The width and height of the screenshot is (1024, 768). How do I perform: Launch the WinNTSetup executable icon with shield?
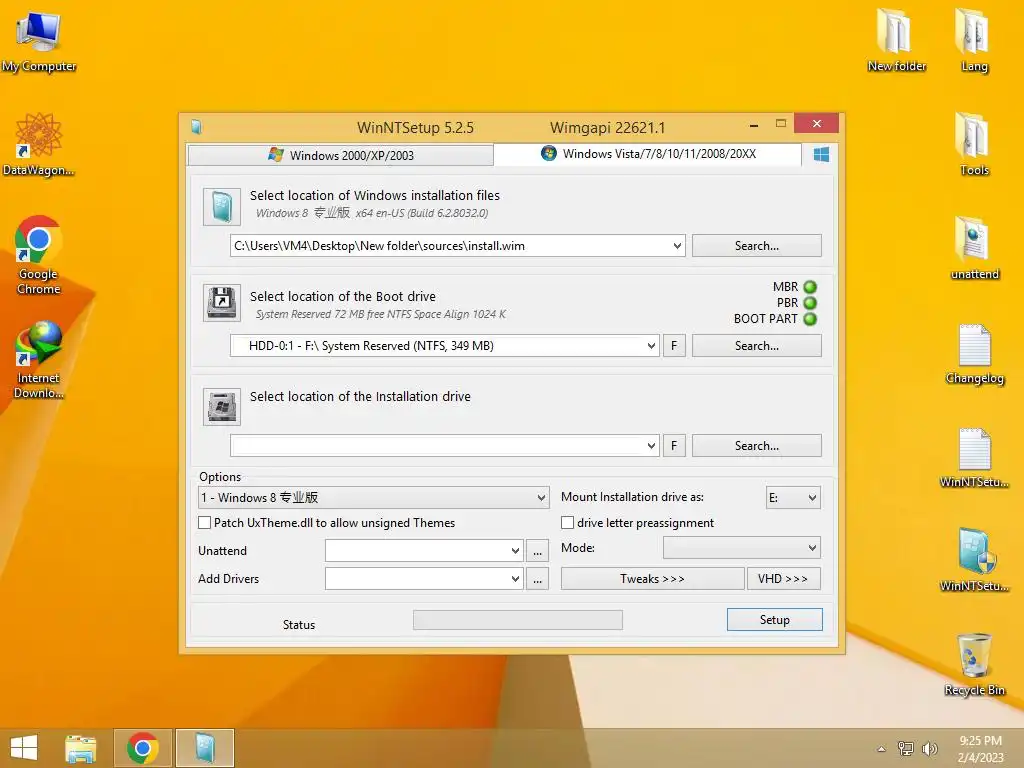[974, 560]
